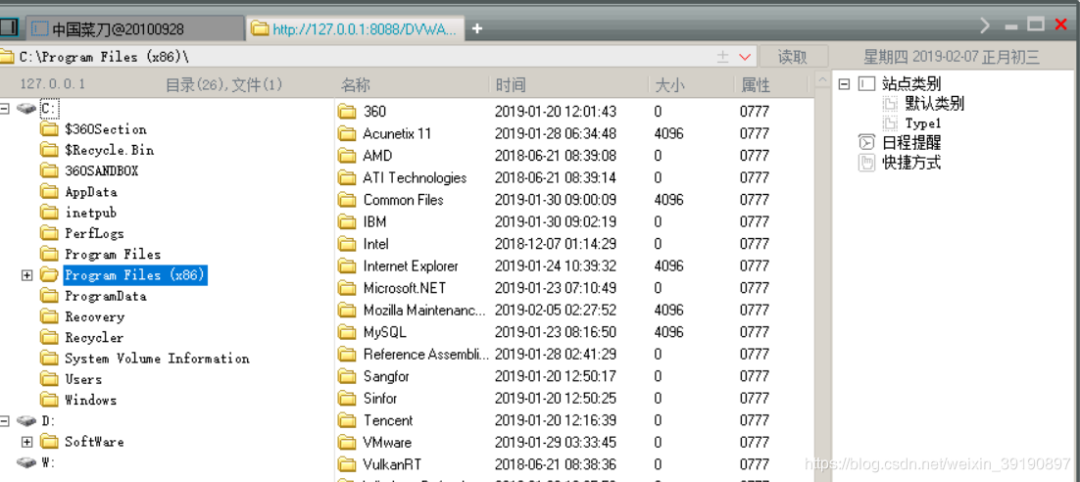The height and width of the screenshot is (482, 1080).
Task: Click the Intel folder icon
Action: click(347, 243)
